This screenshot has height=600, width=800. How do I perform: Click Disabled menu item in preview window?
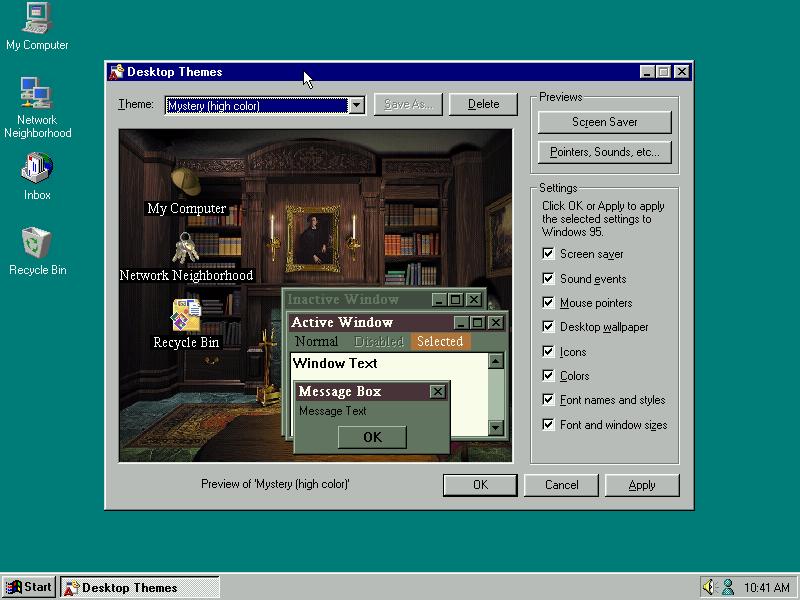379,341
